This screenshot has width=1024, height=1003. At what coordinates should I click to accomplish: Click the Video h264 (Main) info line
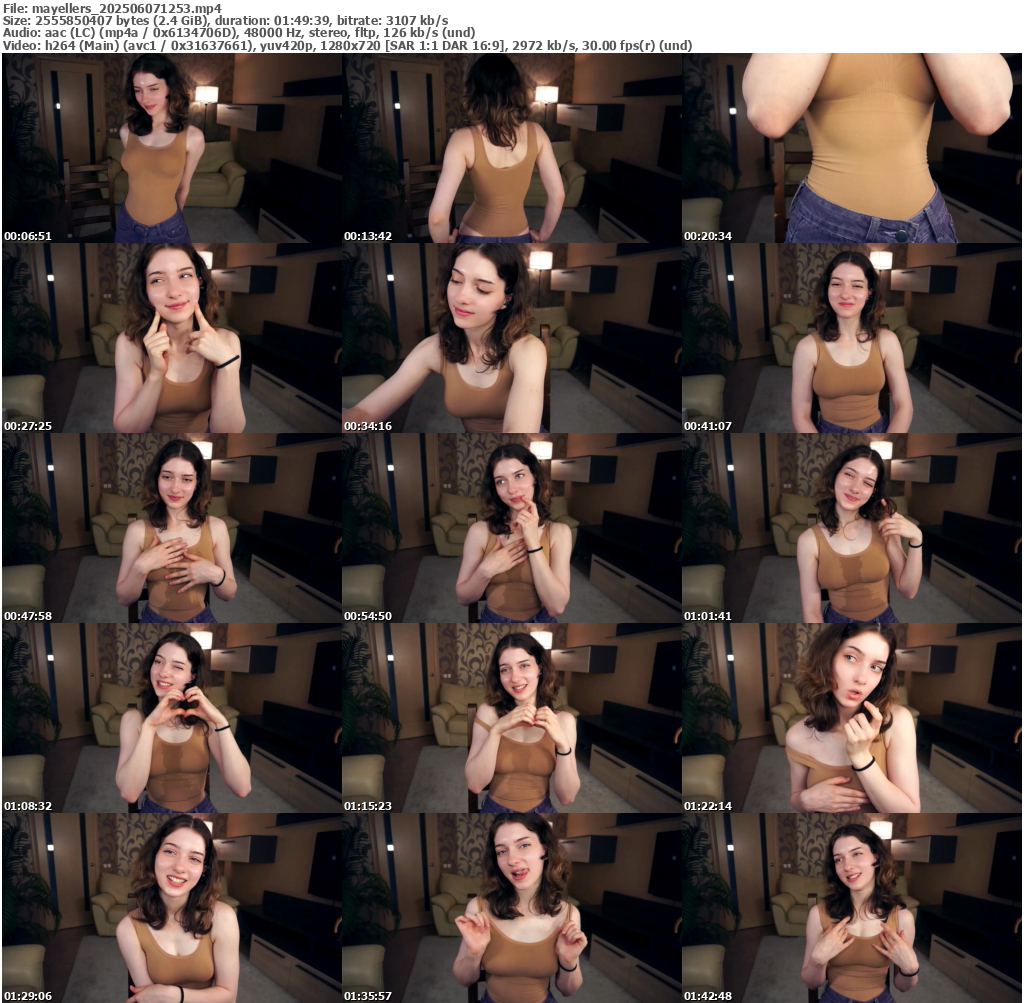(347, 45)
